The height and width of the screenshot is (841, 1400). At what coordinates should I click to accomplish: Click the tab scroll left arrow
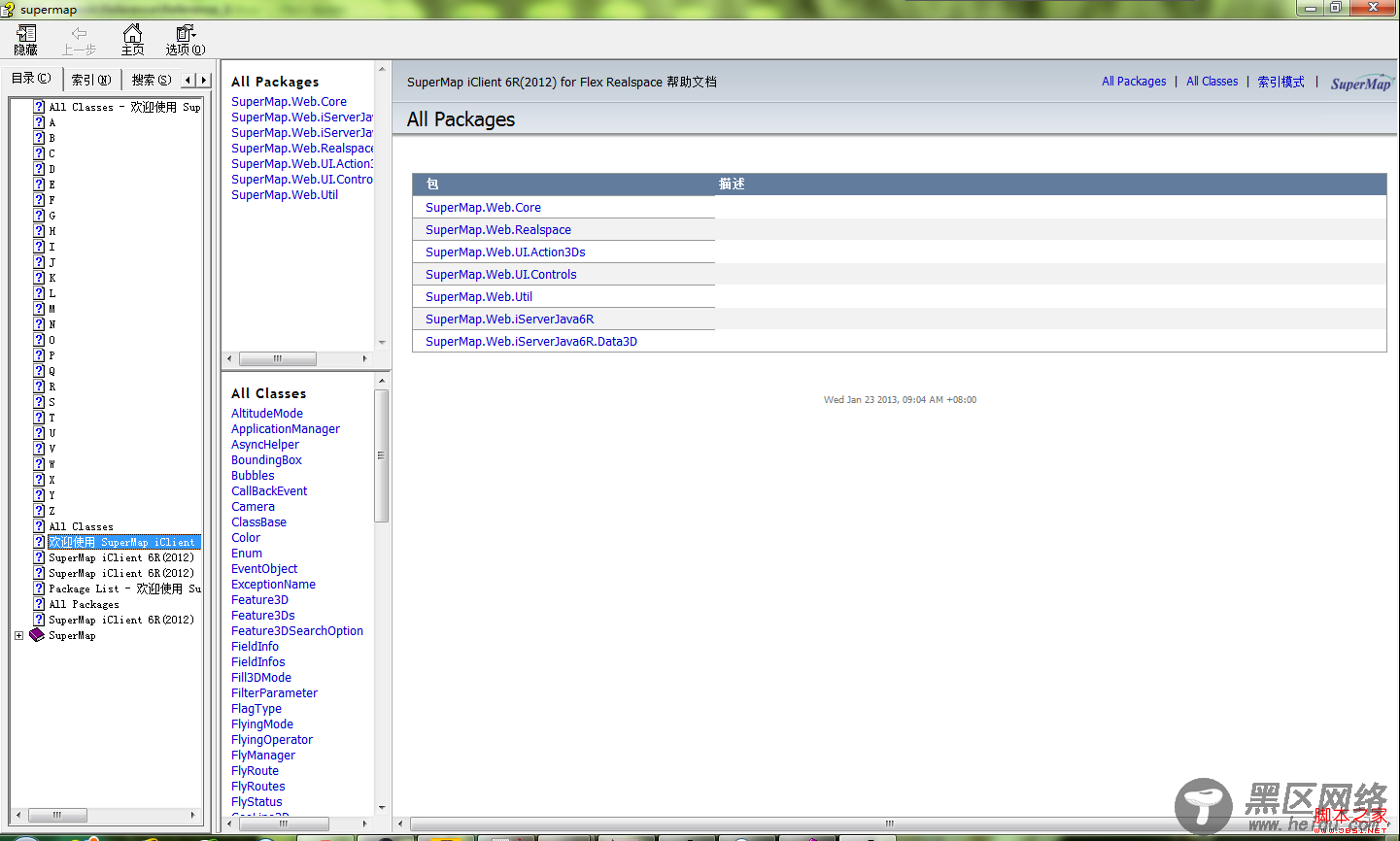click(188, 80)
